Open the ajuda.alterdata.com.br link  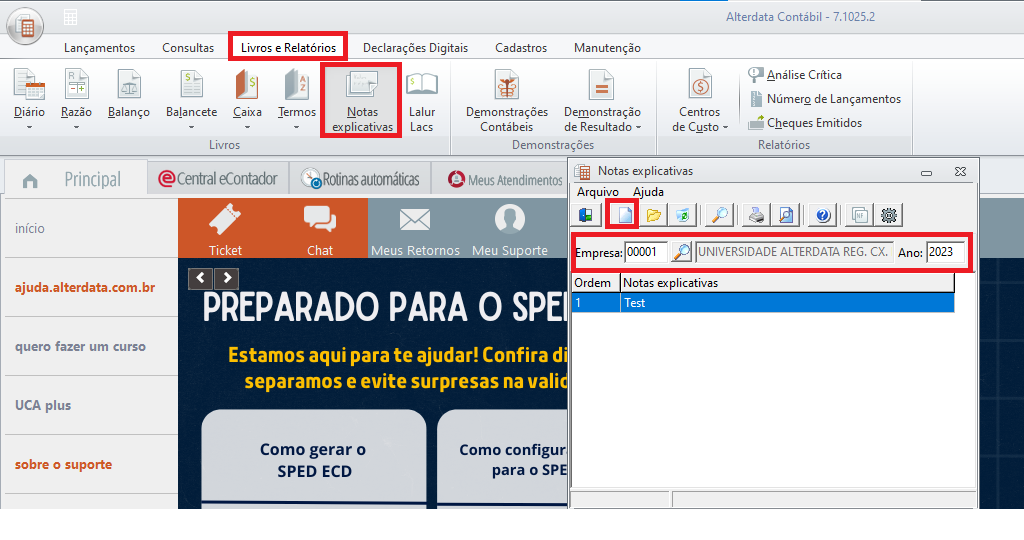(85, 287)
